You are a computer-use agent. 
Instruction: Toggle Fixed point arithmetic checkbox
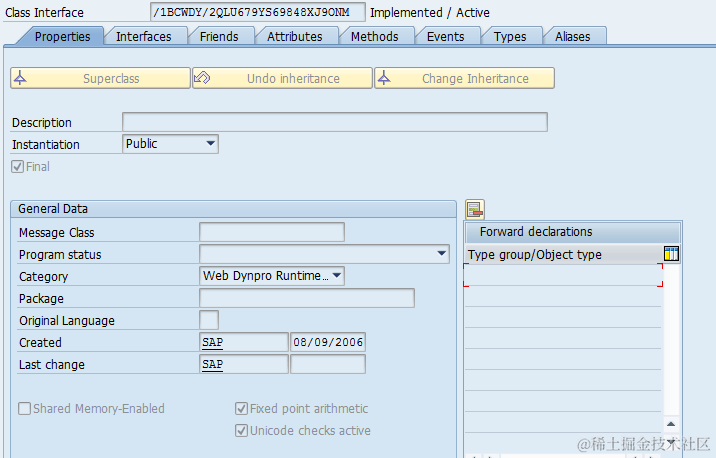(x=242, y=408)
